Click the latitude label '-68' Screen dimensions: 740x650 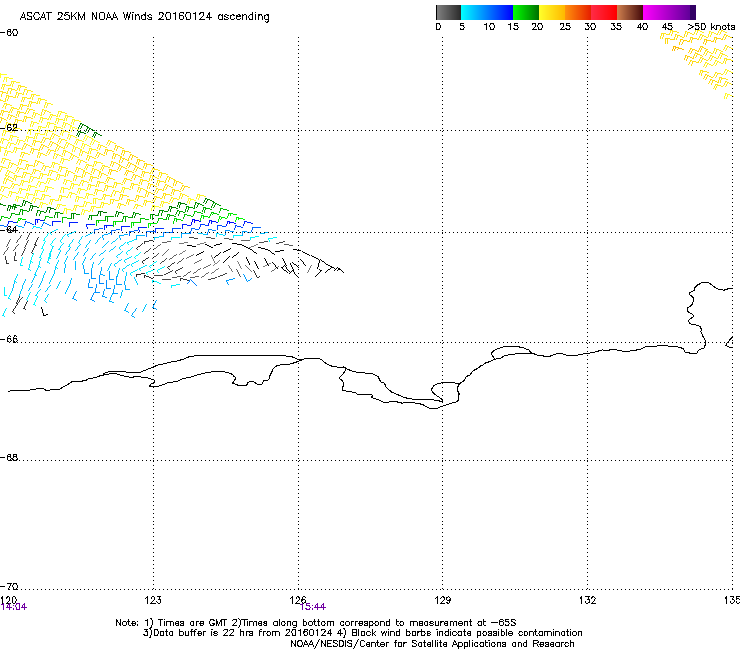pos(9,457)
